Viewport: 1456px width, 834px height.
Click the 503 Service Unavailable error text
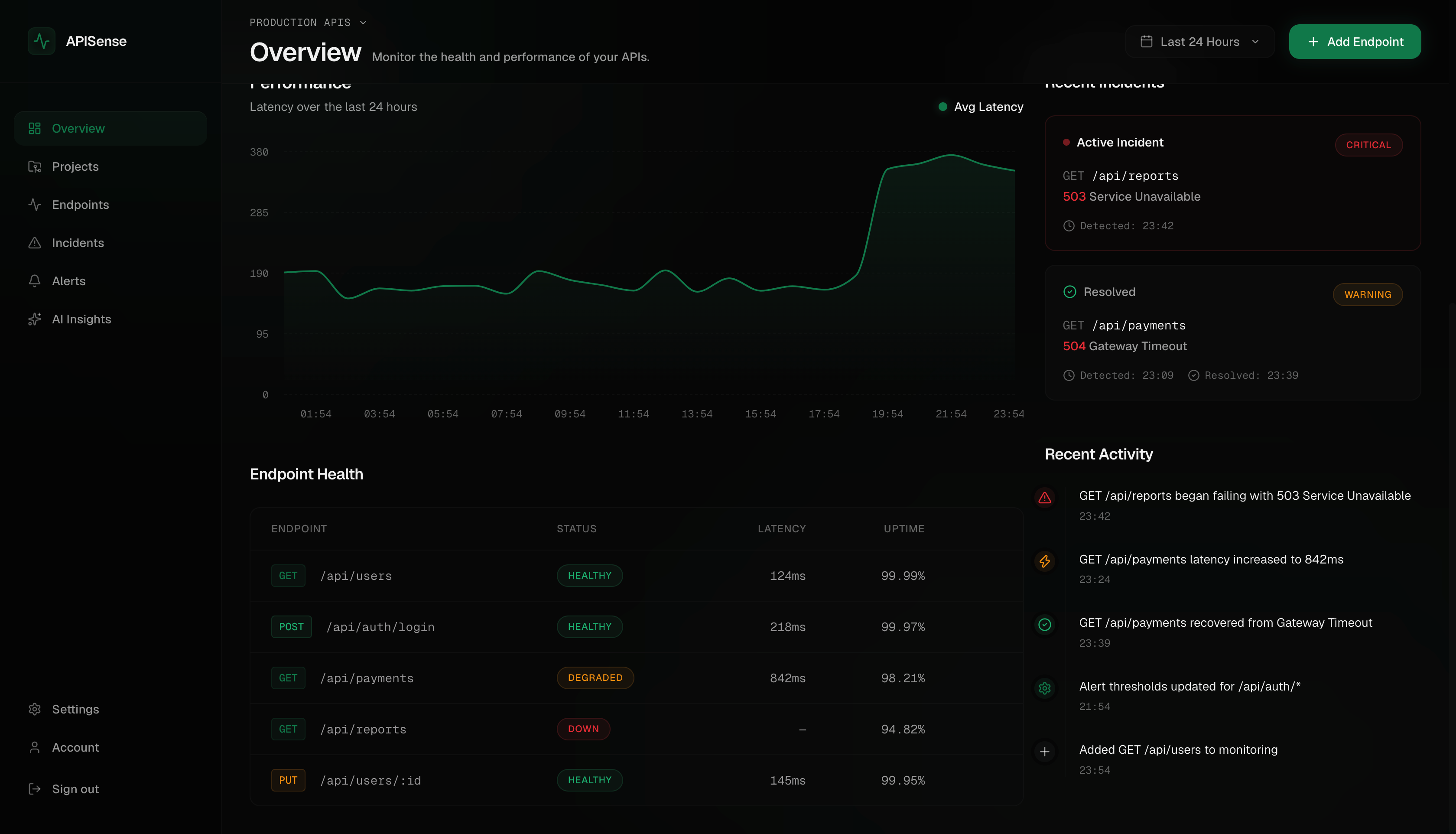click(1131, 196)
